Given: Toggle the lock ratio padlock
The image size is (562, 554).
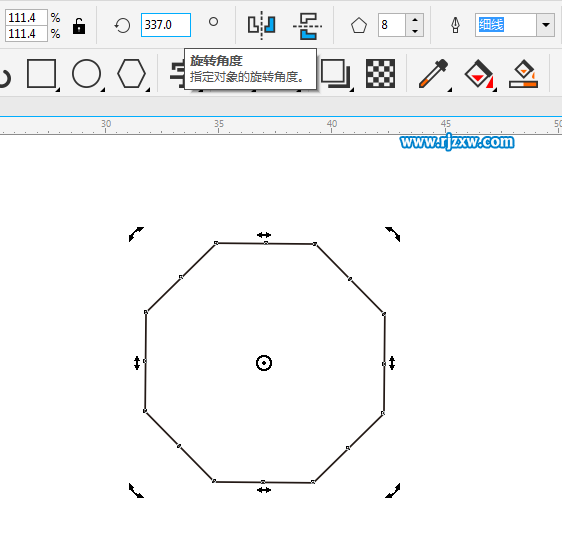Looking at the screenshot, I should (x=78, y=26).
